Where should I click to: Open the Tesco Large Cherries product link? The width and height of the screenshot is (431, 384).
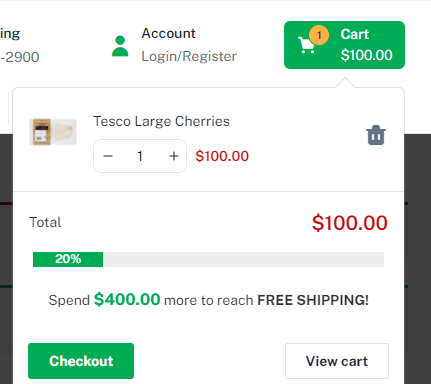161,121
